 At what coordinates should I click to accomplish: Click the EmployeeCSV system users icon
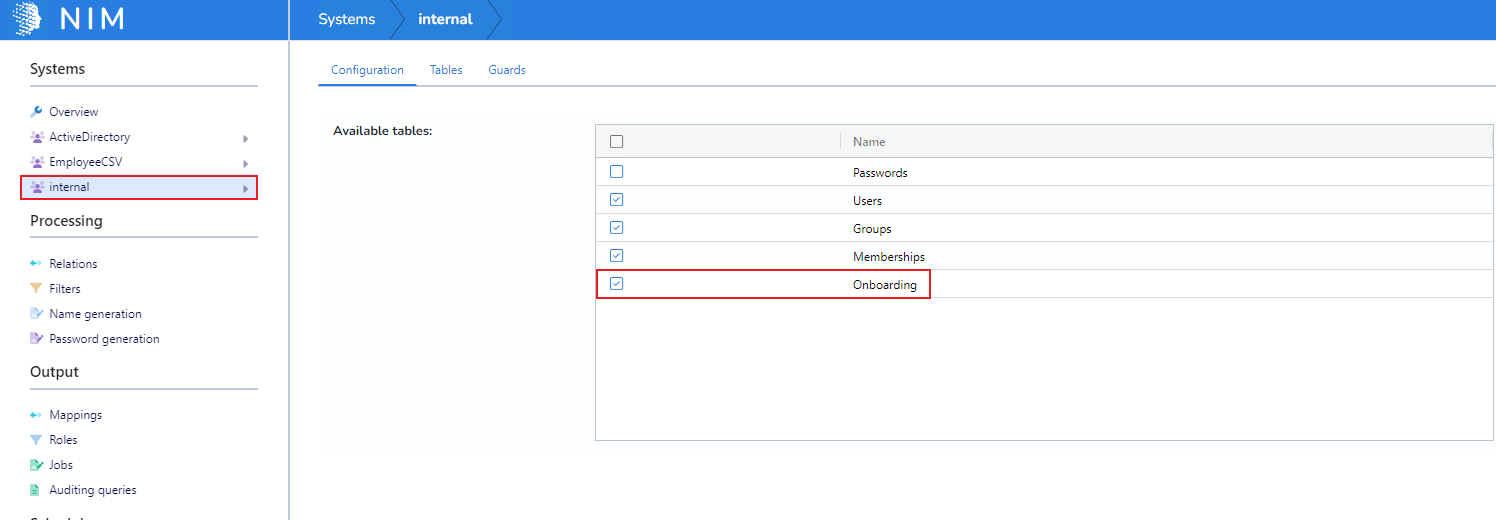[x=37, y=162]
